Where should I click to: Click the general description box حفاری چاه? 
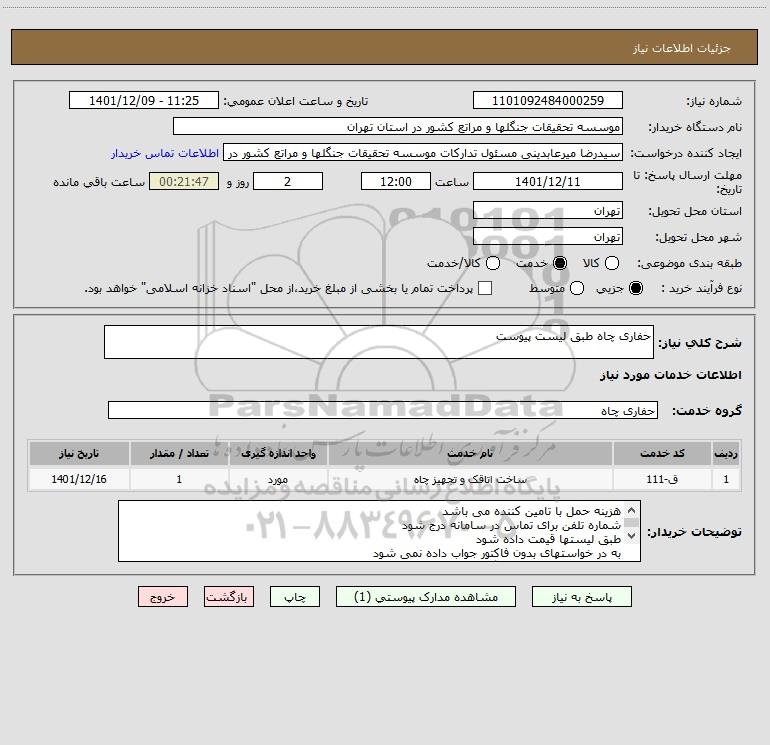[379, 342]
